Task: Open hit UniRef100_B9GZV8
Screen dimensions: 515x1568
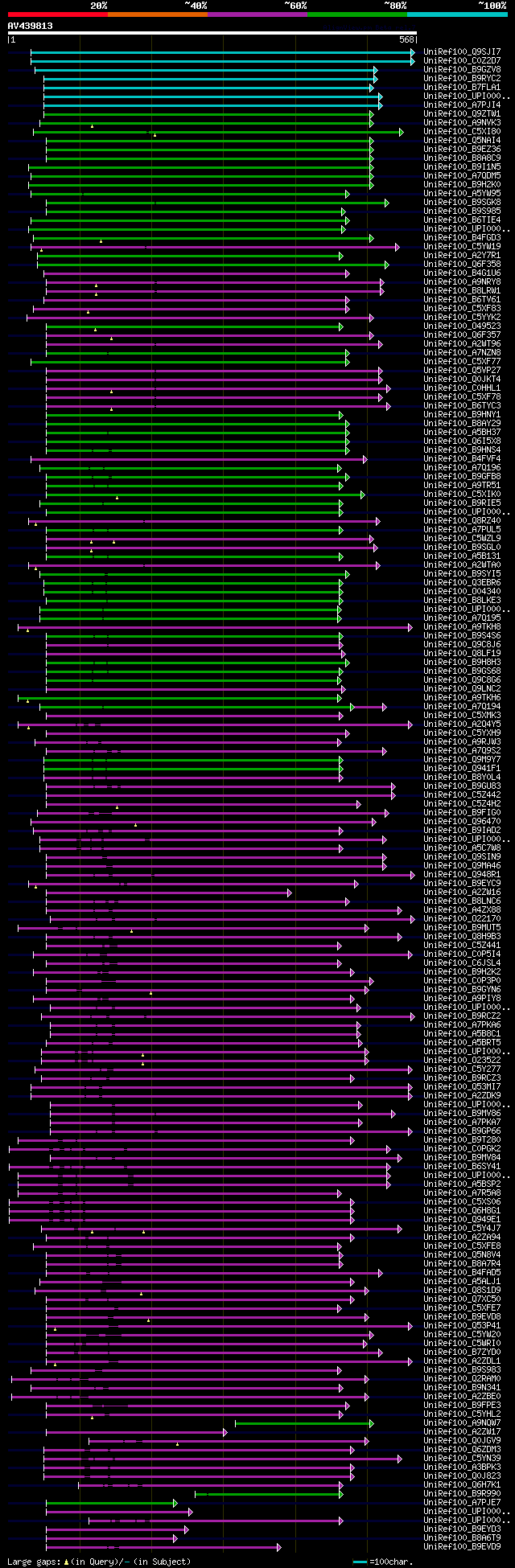Action: tap(462, 69)
